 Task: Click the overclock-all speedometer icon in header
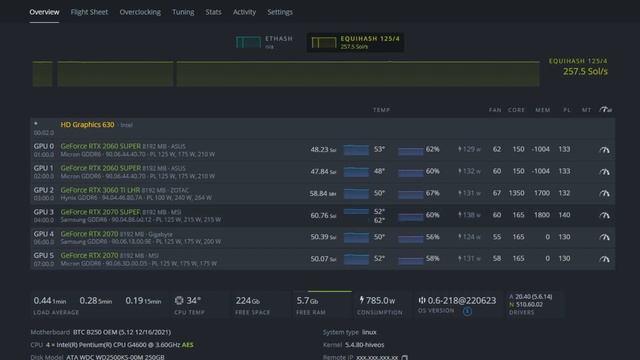click(605, 109)
